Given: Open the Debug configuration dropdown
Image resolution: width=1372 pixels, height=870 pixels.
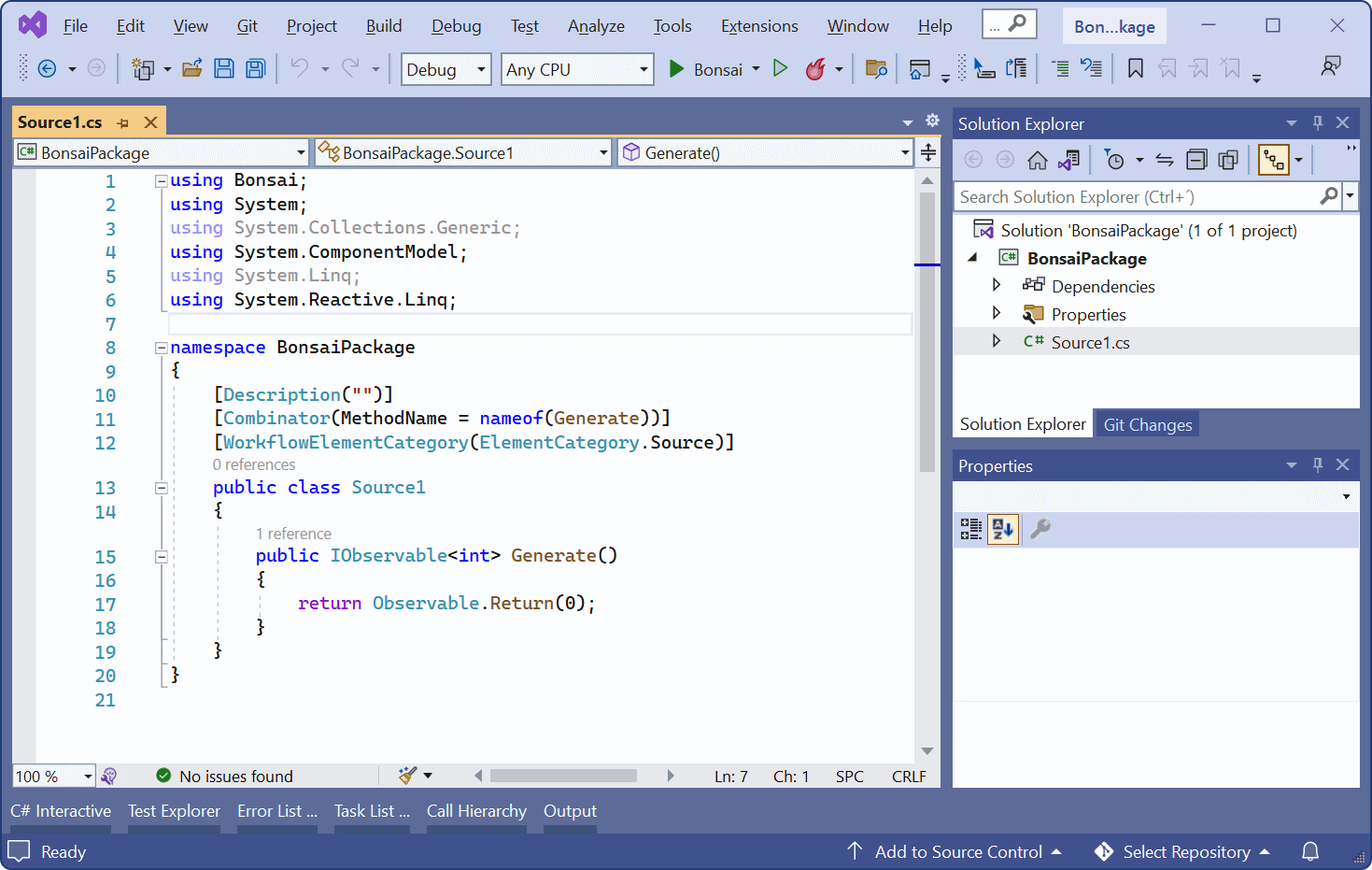Looking at the screenshot, I should coord(446,69).
